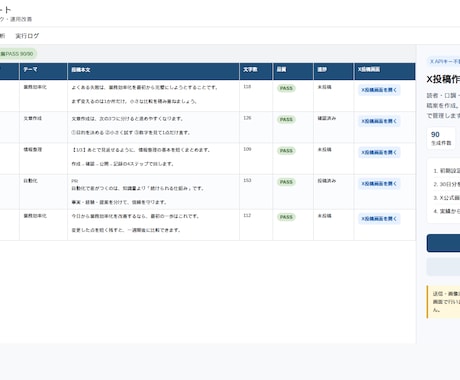Click the 未投稿 status in the 112-character row

tap(324, 216)
